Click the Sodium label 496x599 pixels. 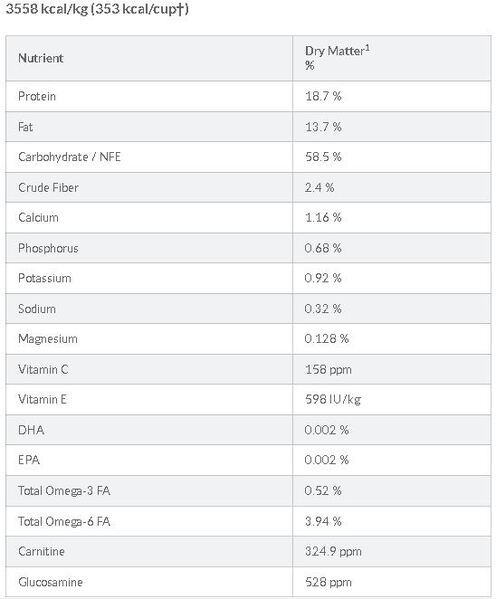37,308
